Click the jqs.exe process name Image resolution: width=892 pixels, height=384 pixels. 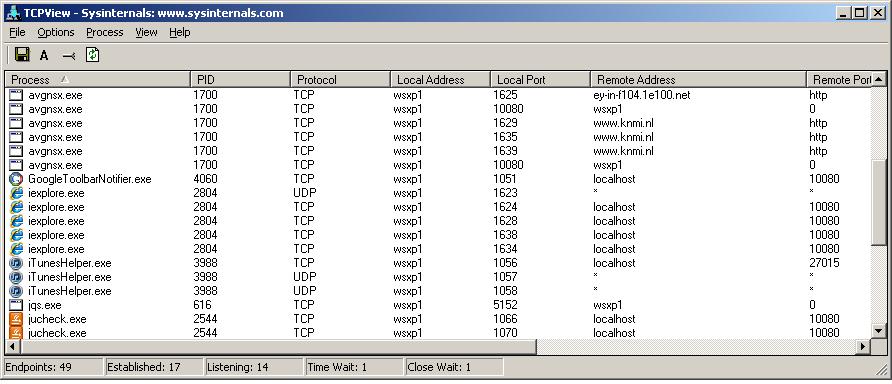(44, 305)
